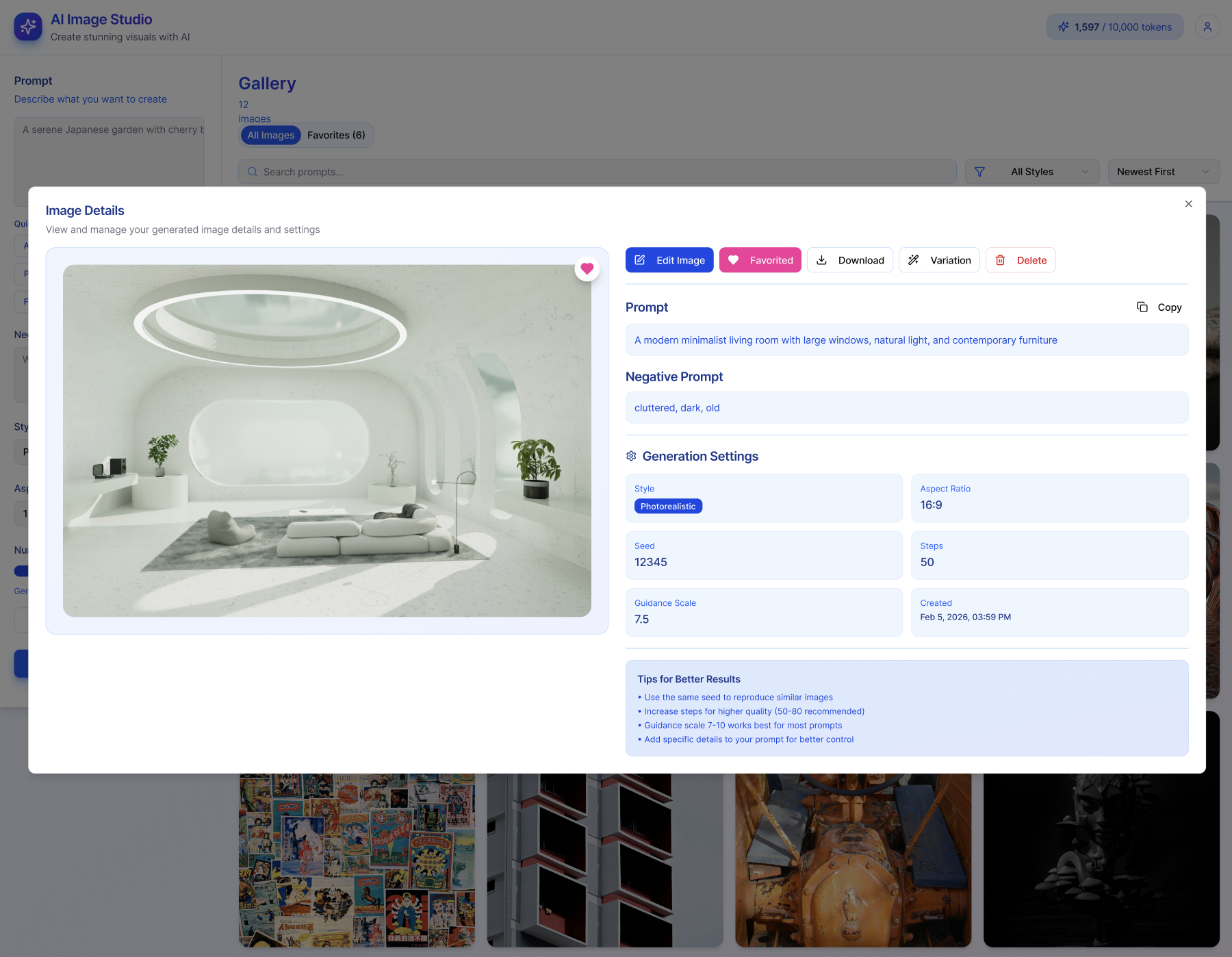
Task: Select the Download icon for this image
Action: 822,260
